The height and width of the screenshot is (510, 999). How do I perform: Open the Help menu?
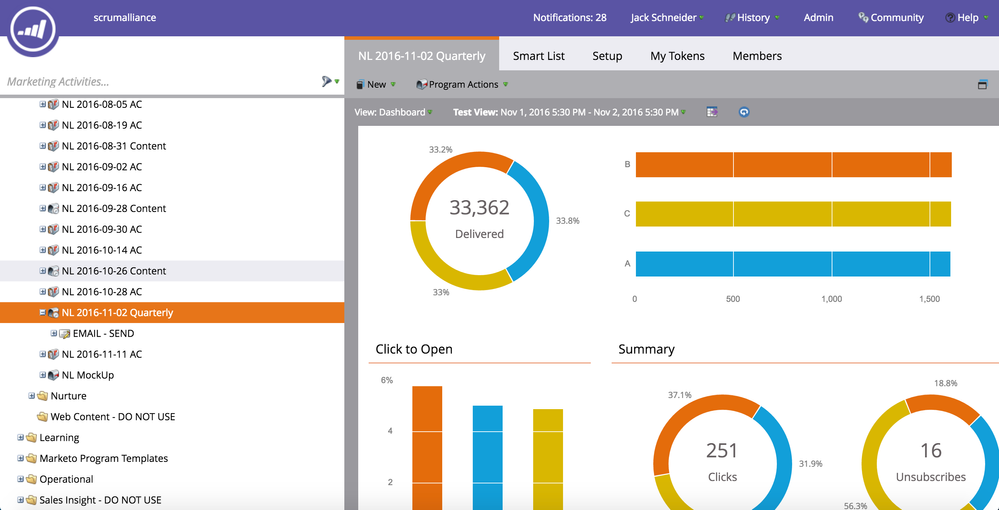967,18
